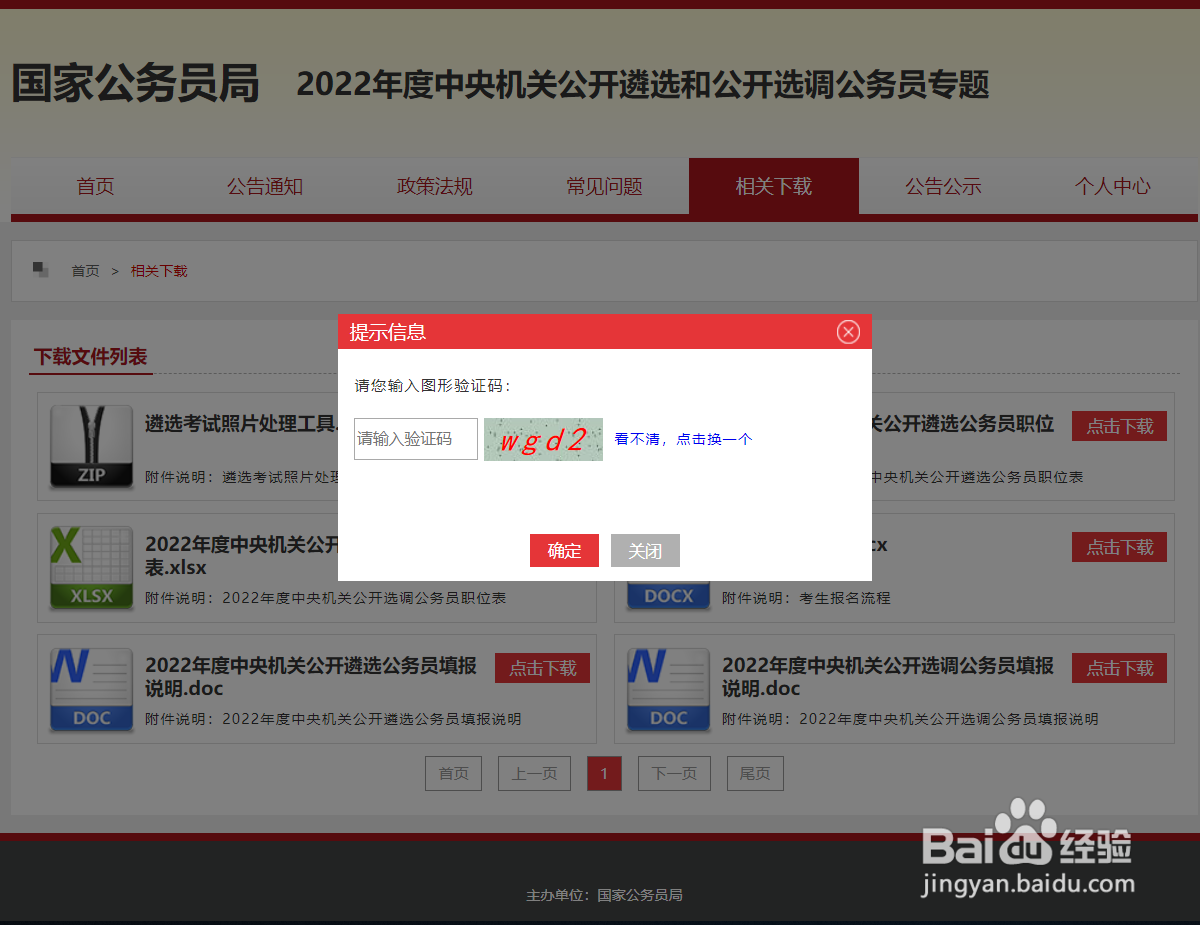
Task: Dismiss dialog with the 关闭 button
Action: (645, 551)
